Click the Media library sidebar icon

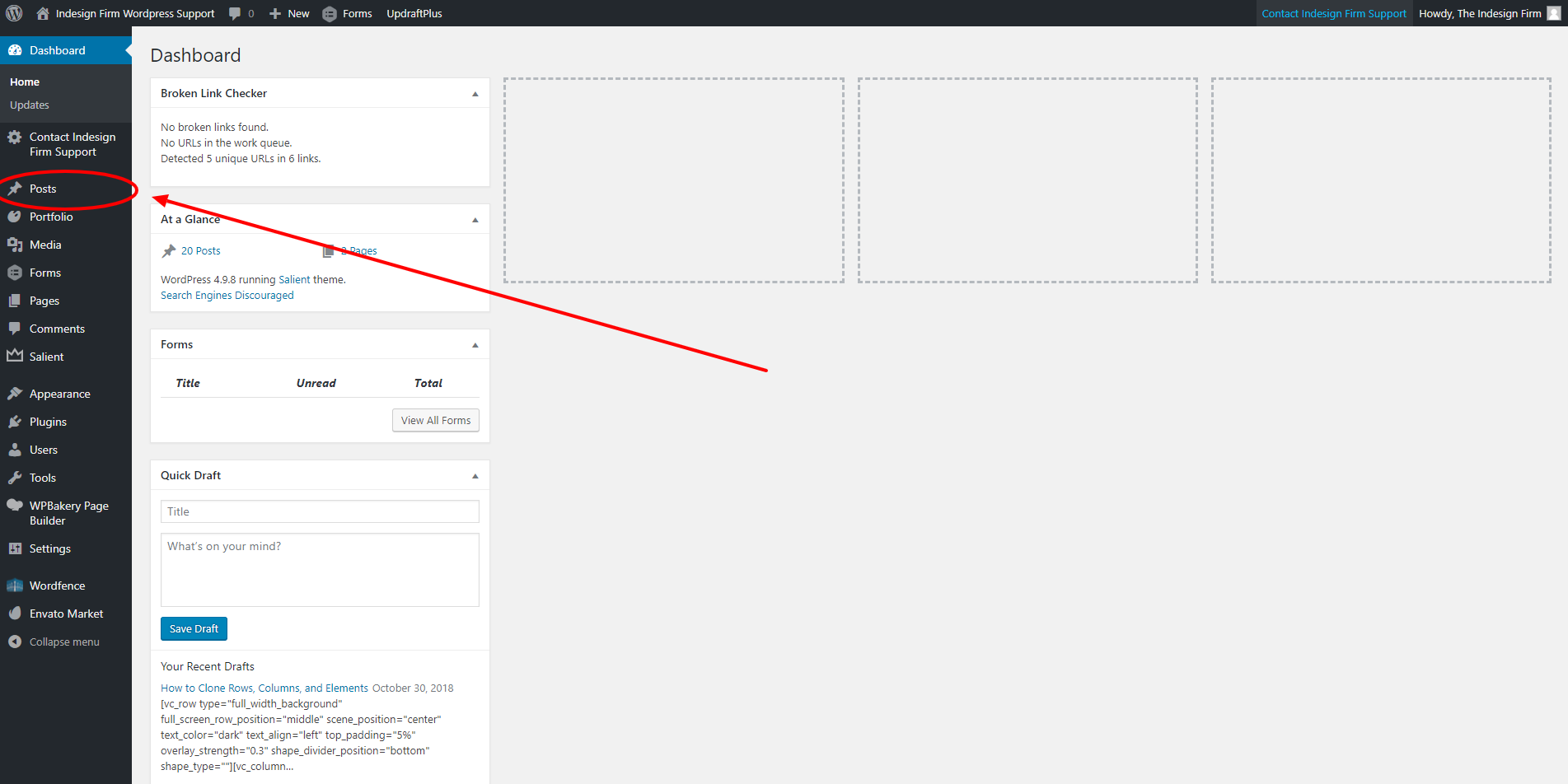pos(15,245)
